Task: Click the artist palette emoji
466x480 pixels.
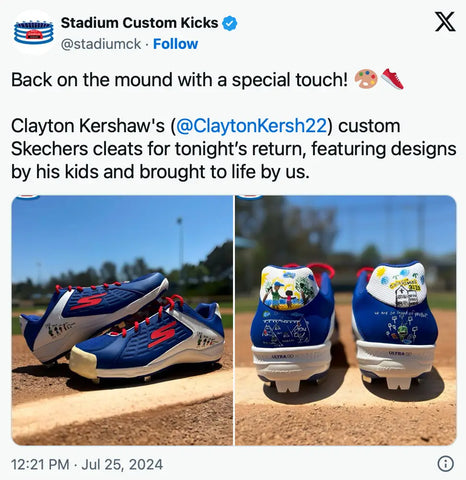Action: coord(366,79)
